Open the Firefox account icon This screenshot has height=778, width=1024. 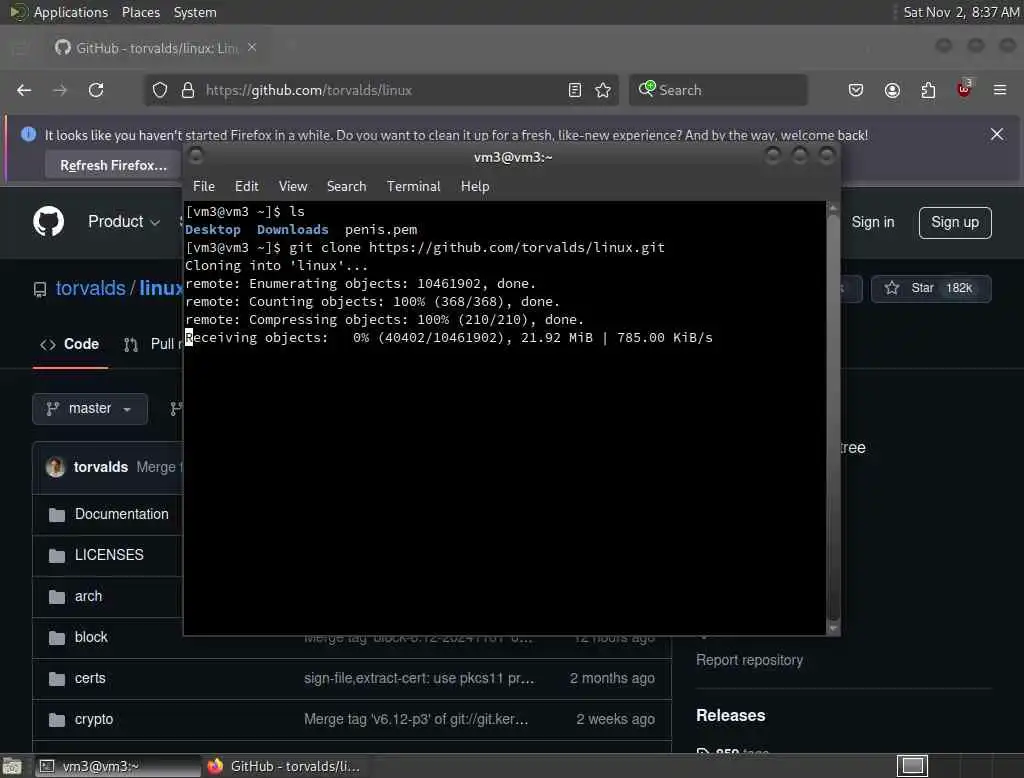tap(892, 90)
